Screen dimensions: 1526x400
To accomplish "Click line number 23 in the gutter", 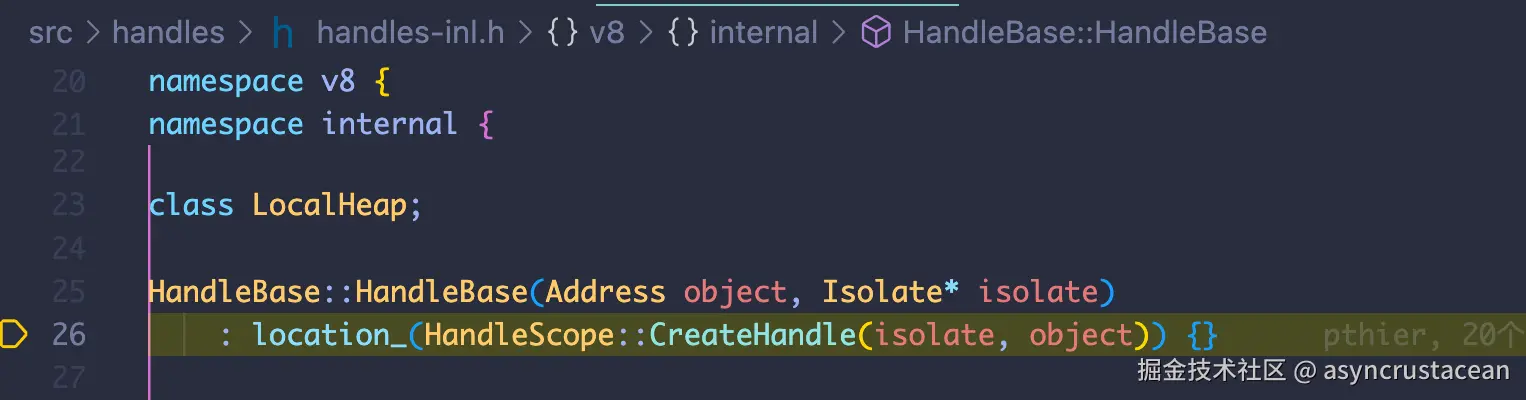I will click(68, 206).
